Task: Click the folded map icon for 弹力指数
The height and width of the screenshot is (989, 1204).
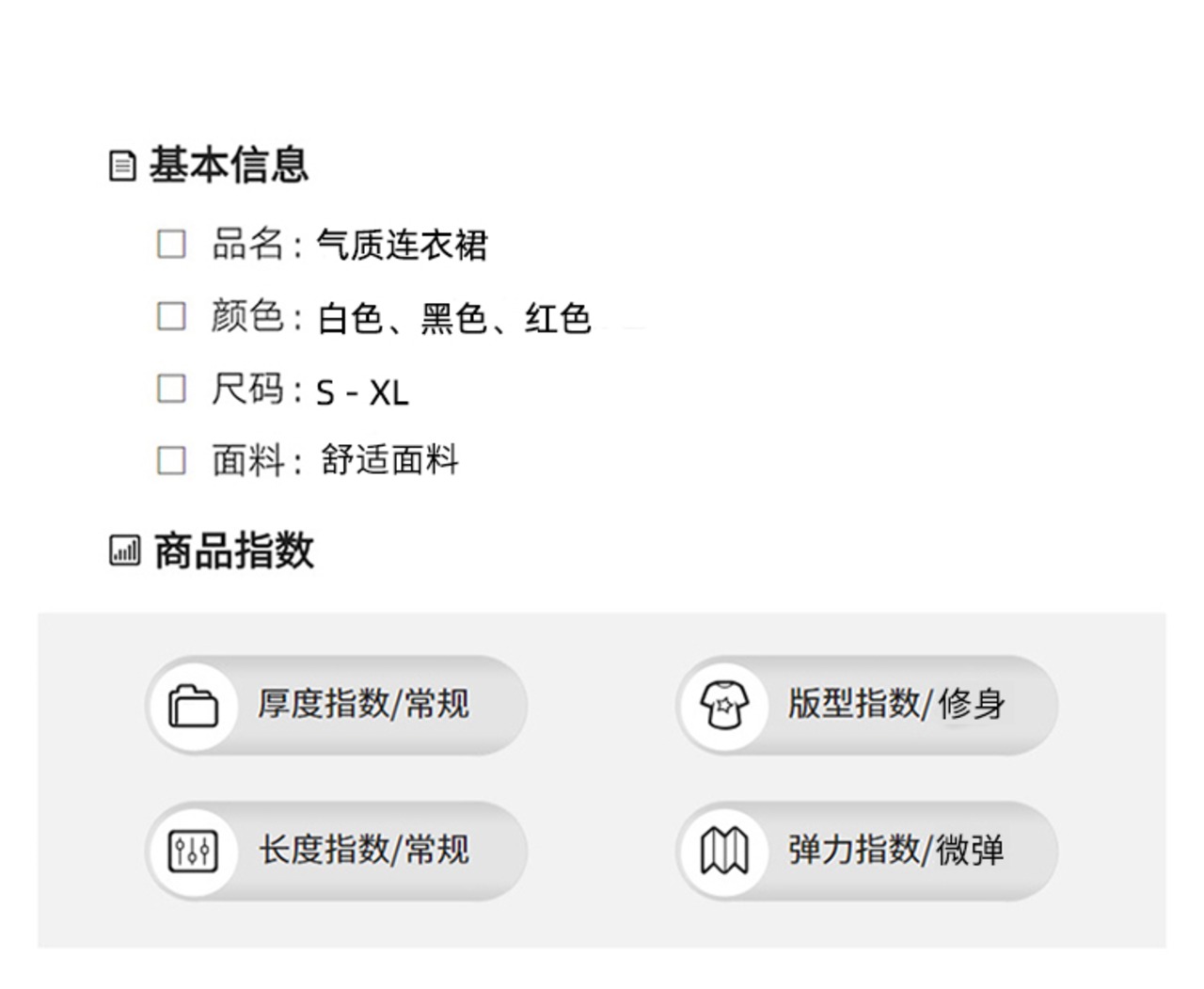Action: [x=724, y=851]
